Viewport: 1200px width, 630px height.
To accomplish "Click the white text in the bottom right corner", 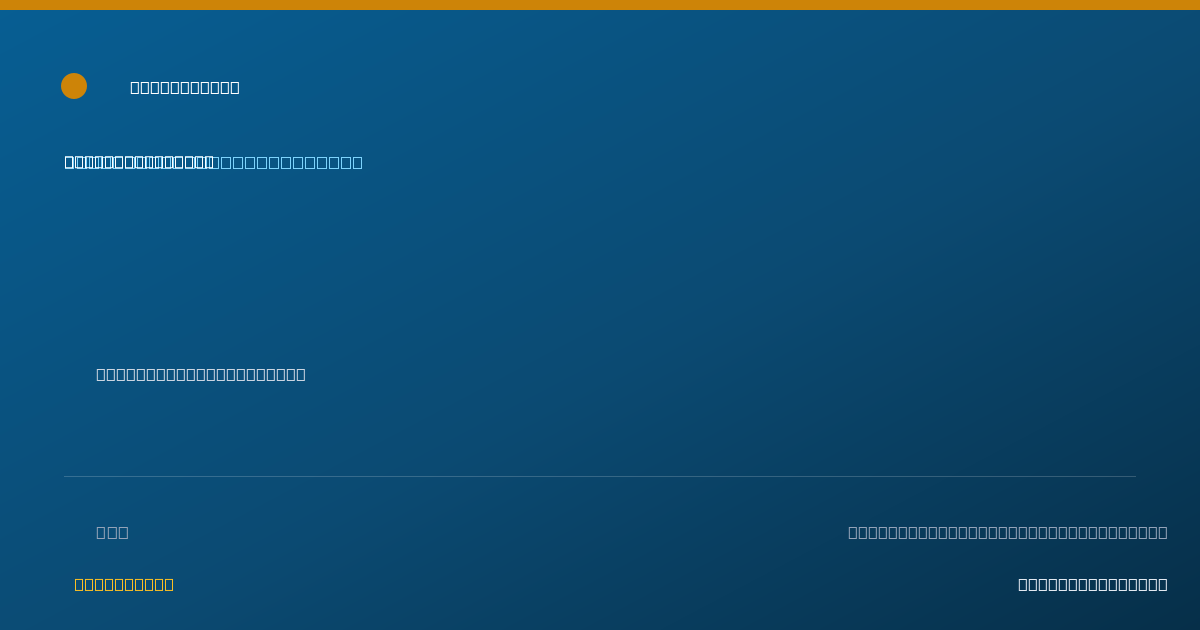I will (x=1093, y=584).
